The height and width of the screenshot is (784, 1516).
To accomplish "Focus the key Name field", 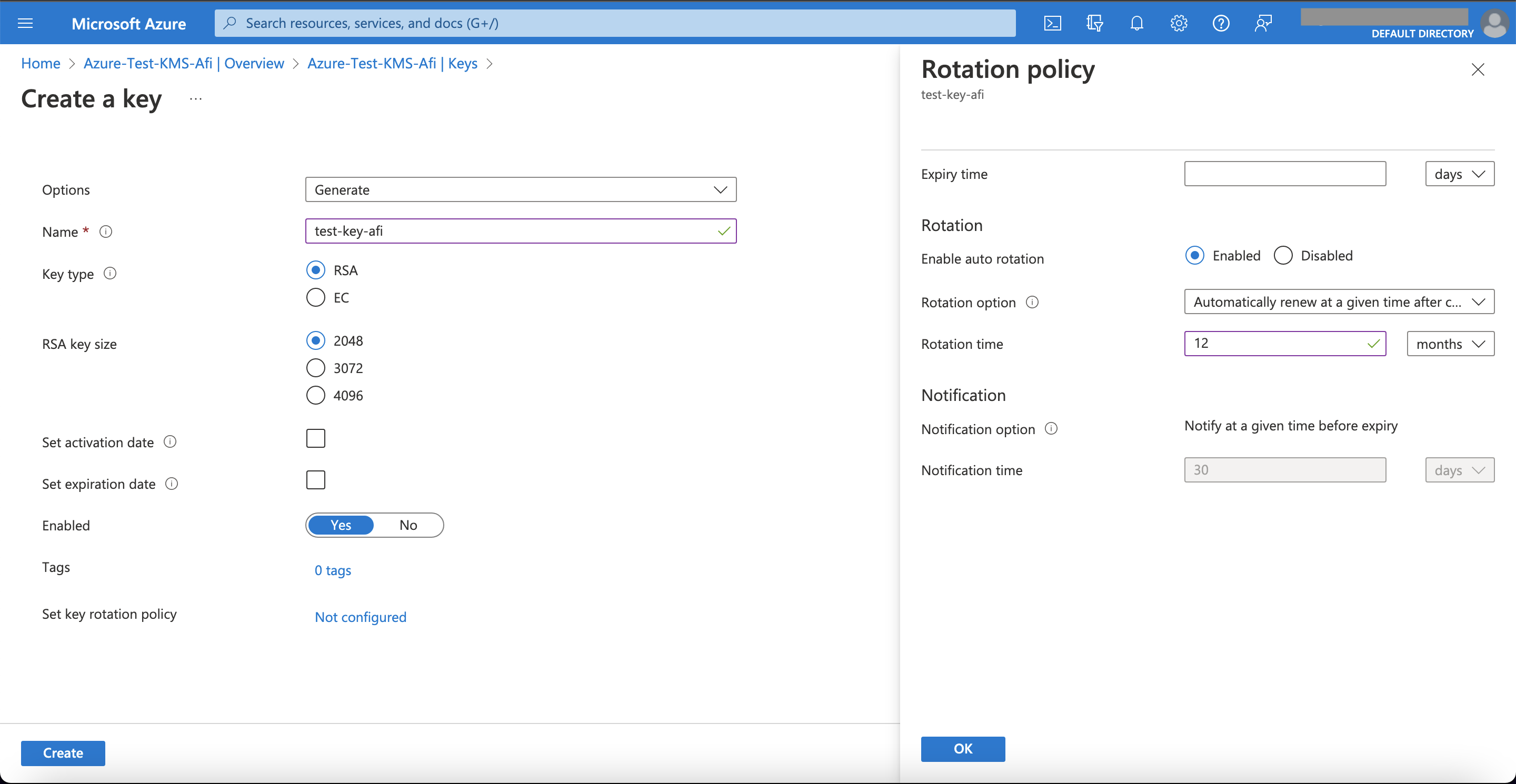I will coord(521,231).
